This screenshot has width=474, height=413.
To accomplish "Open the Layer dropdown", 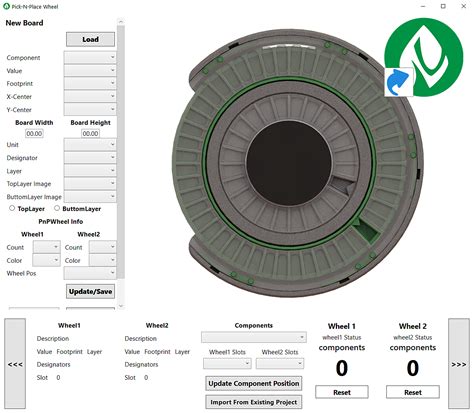I will pyautogui.click(x=90, y=171).
